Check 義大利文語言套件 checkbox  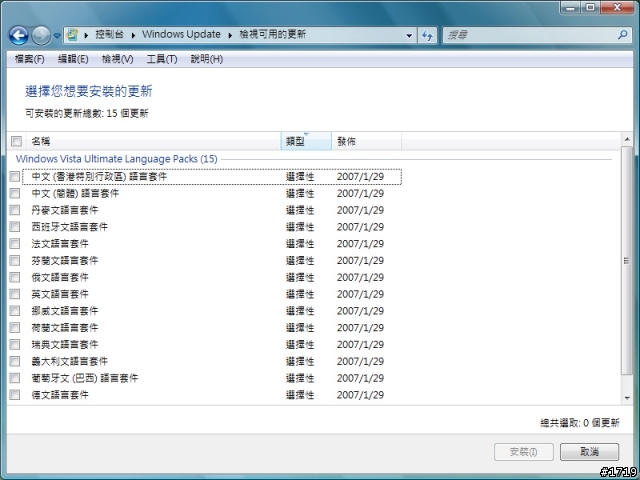15,361
